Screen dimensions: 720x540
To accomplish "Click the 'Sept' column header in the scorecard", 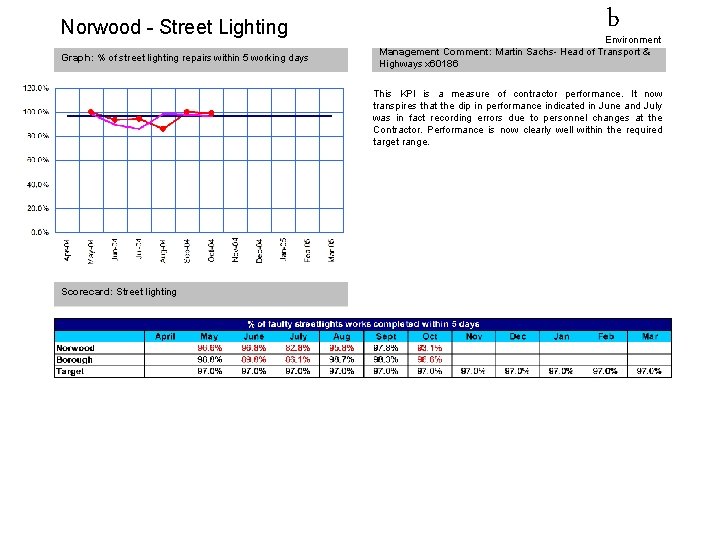I will point(386,337).
